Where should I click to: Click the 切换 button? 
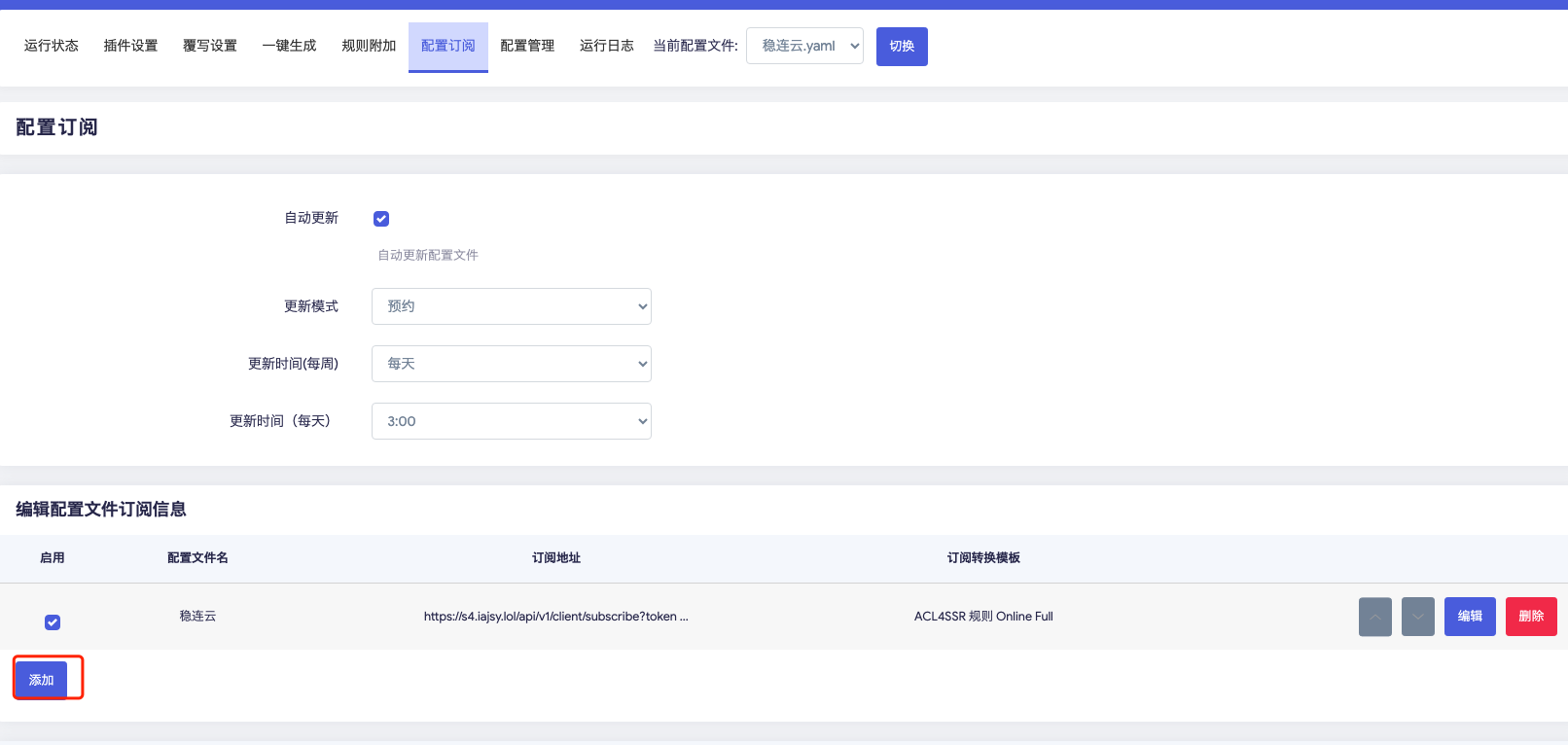tap(901, 47)
